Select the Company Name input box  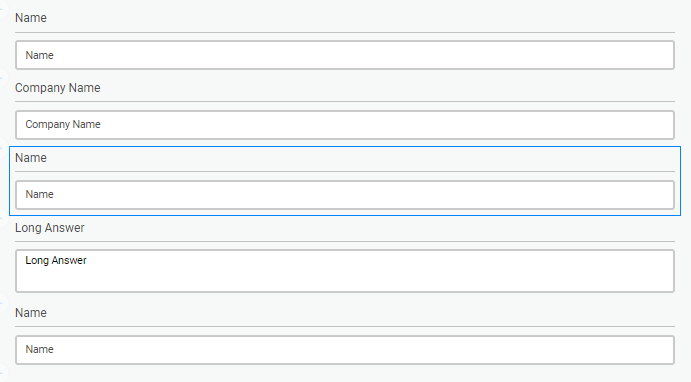[345, 125]
